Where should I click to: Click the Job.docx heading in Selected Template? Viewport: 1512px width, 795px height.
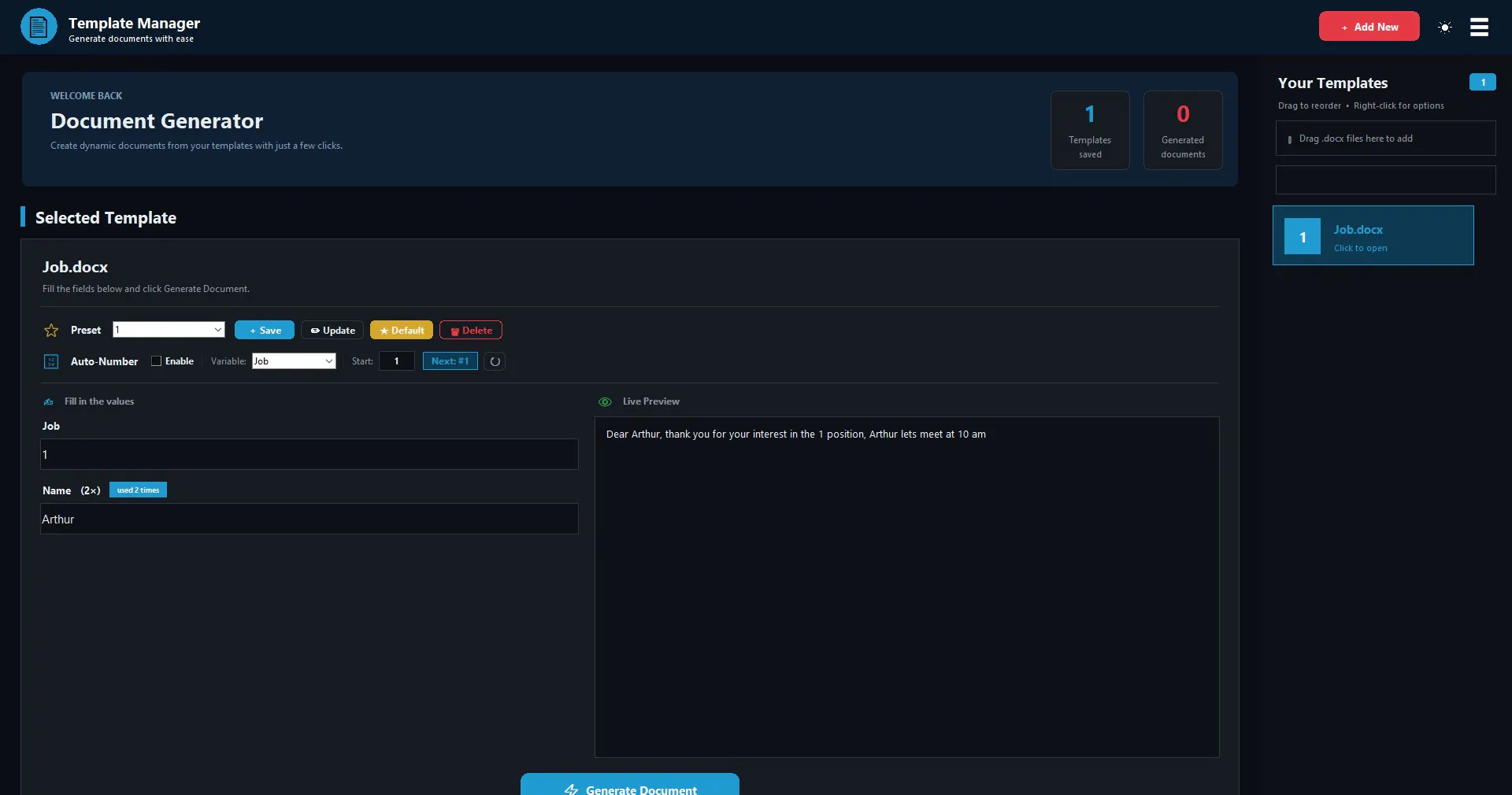[76, 268]
